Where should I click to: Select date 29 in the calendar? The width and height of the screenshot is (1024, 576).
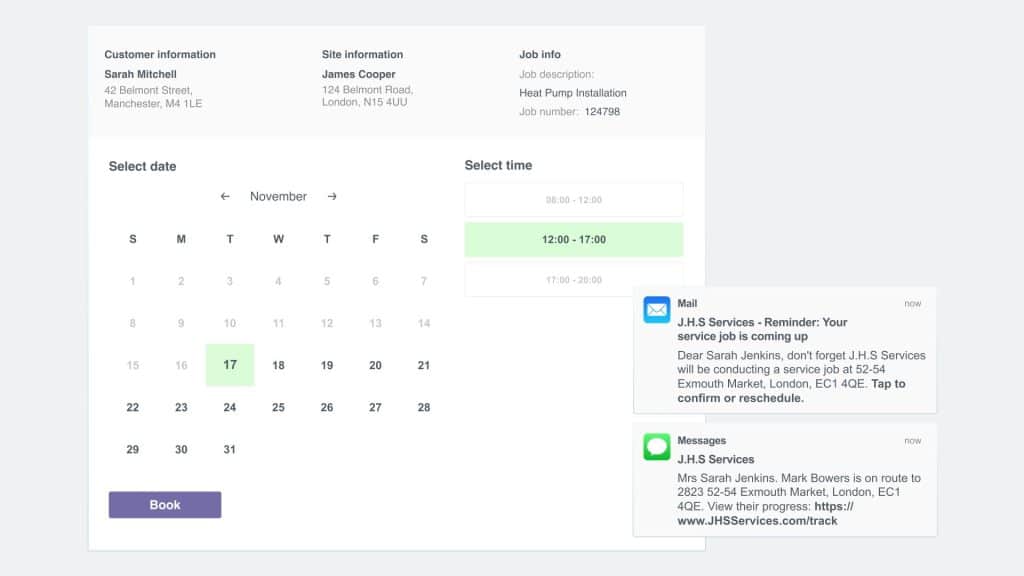[133, 449]
